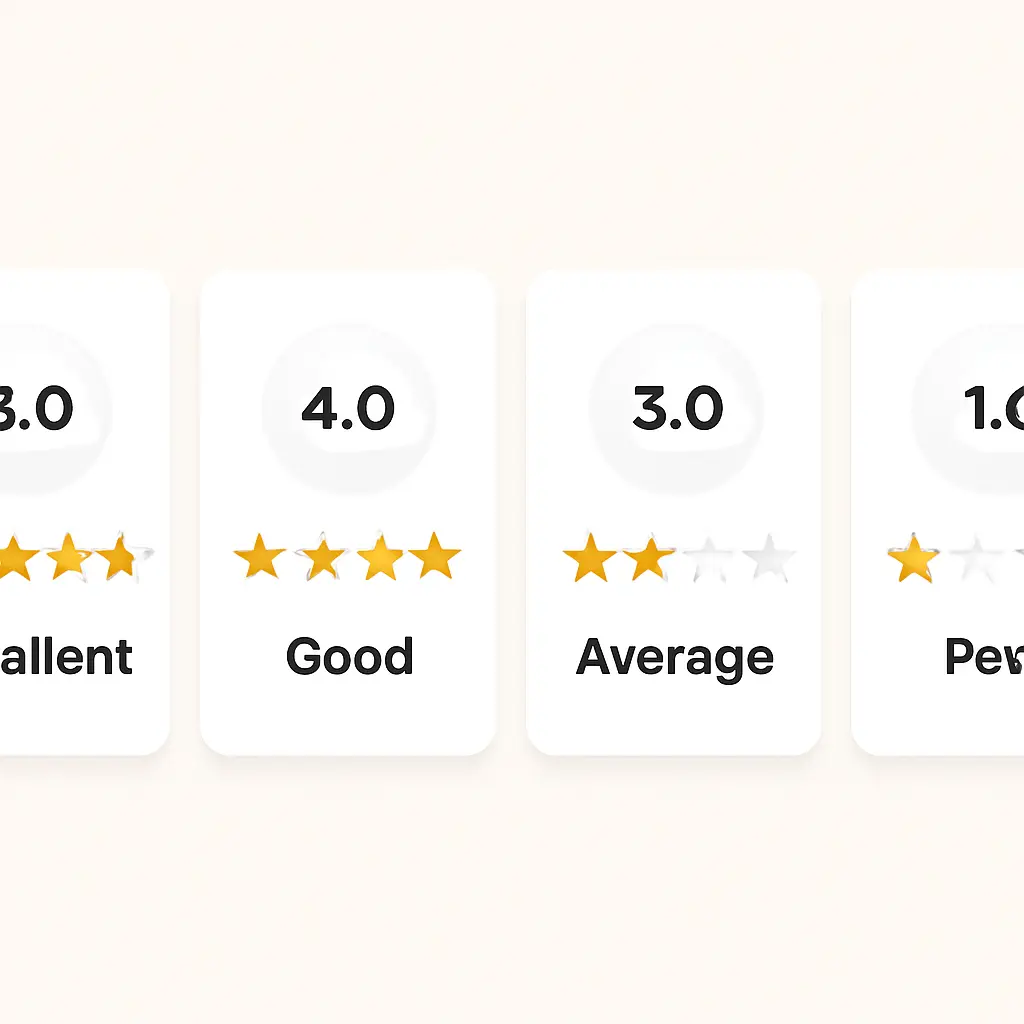
Task: Set Average rating with its fourth empty star
Action: click(768, 558)
